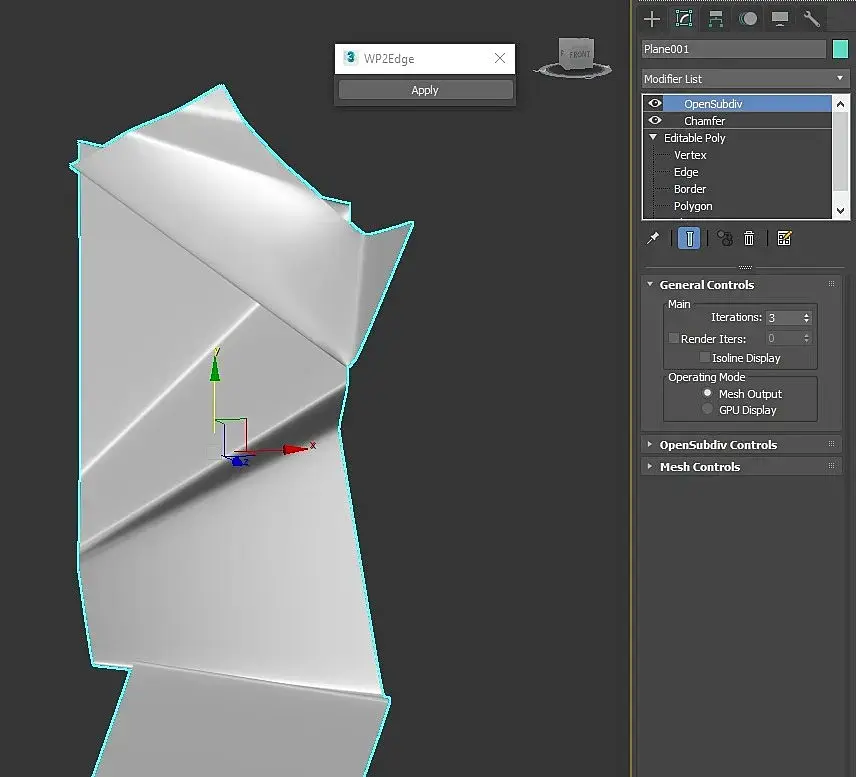Click General Controls rollout grip handle
Image resolution: width=856 pixels, height=777 pixels.
tap(831, 284)
